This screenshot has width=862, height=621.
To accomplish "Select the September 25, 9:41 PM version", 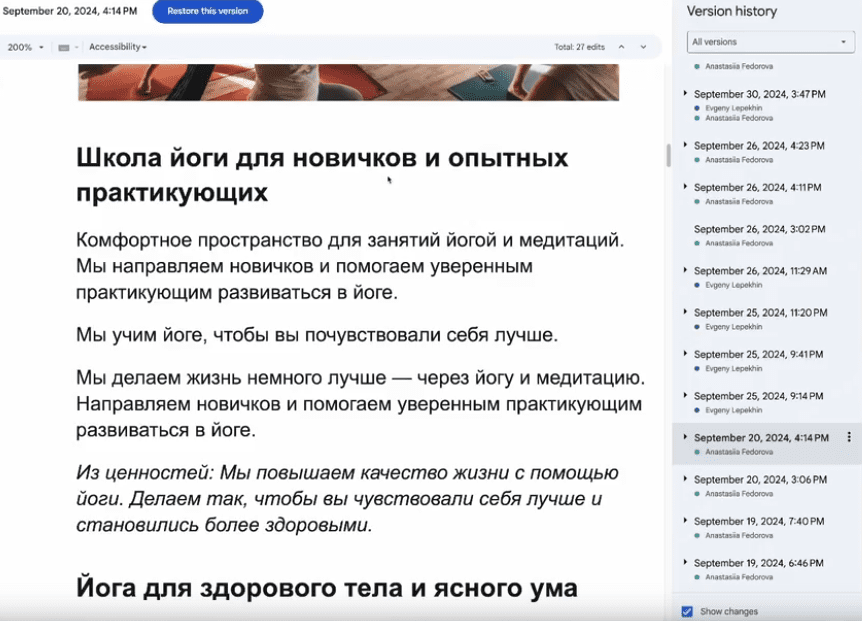I will pyautogui.click(x=757, y=354).
